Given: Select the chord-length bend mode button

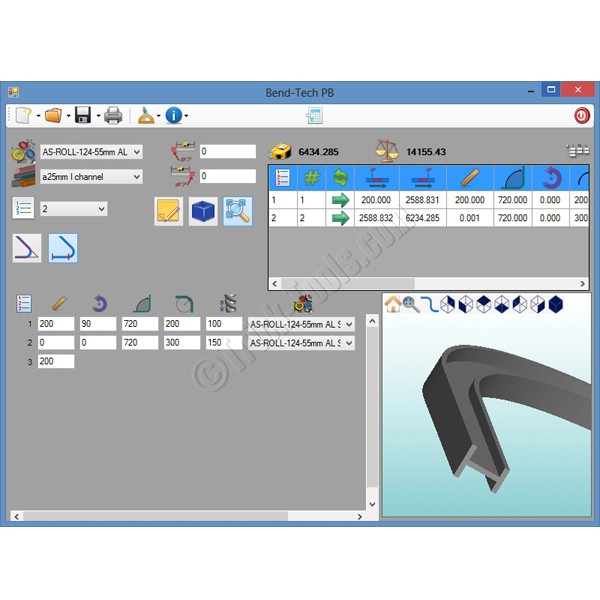Looking at the screenshot, I should click(63, 248).
